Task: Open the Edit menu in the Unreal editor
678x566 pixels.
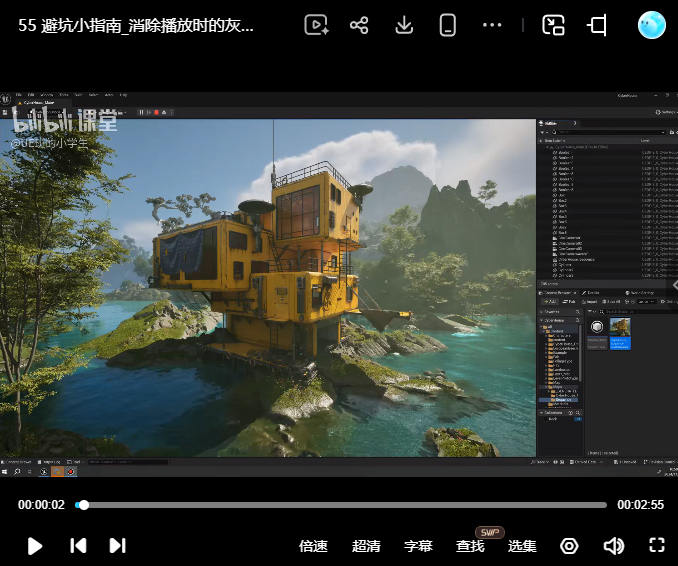Action: coord(31,95)
